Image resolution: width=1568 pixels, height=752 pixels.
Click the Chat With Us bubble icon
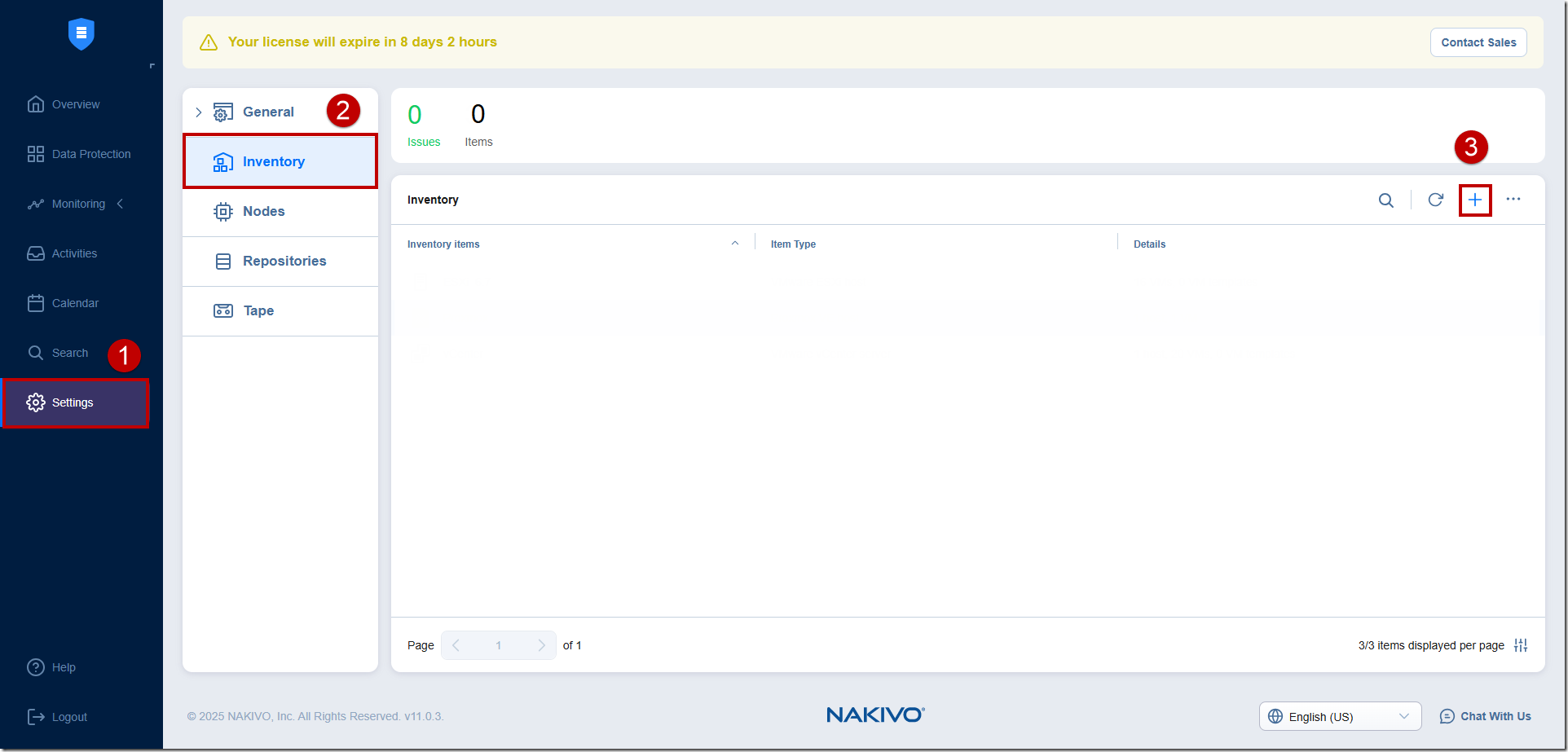point(1447,716)
